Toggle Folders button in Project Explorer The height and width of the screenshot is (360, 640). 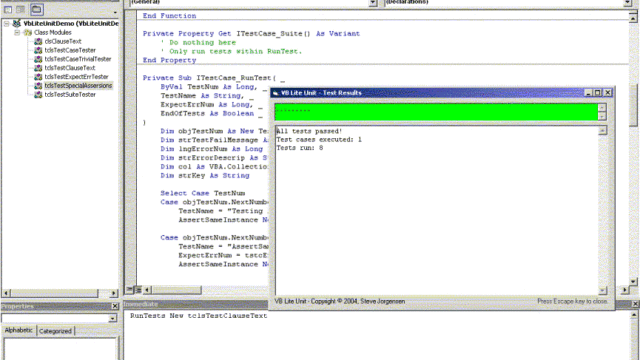(36, 9)
